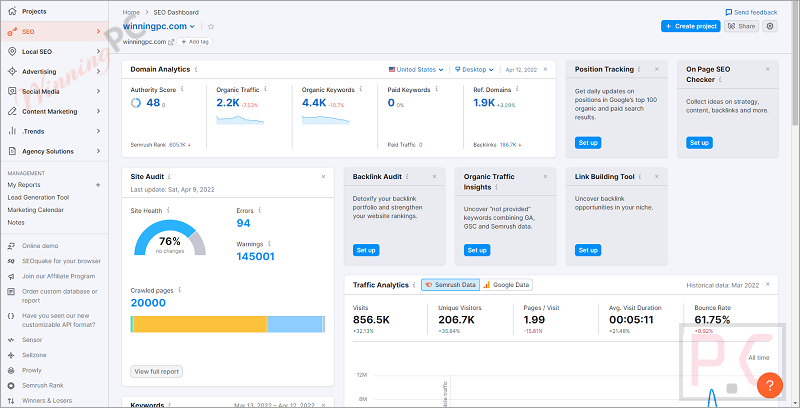Open the 94 errors count
800x408 pixels.
[x=243, y=223]
